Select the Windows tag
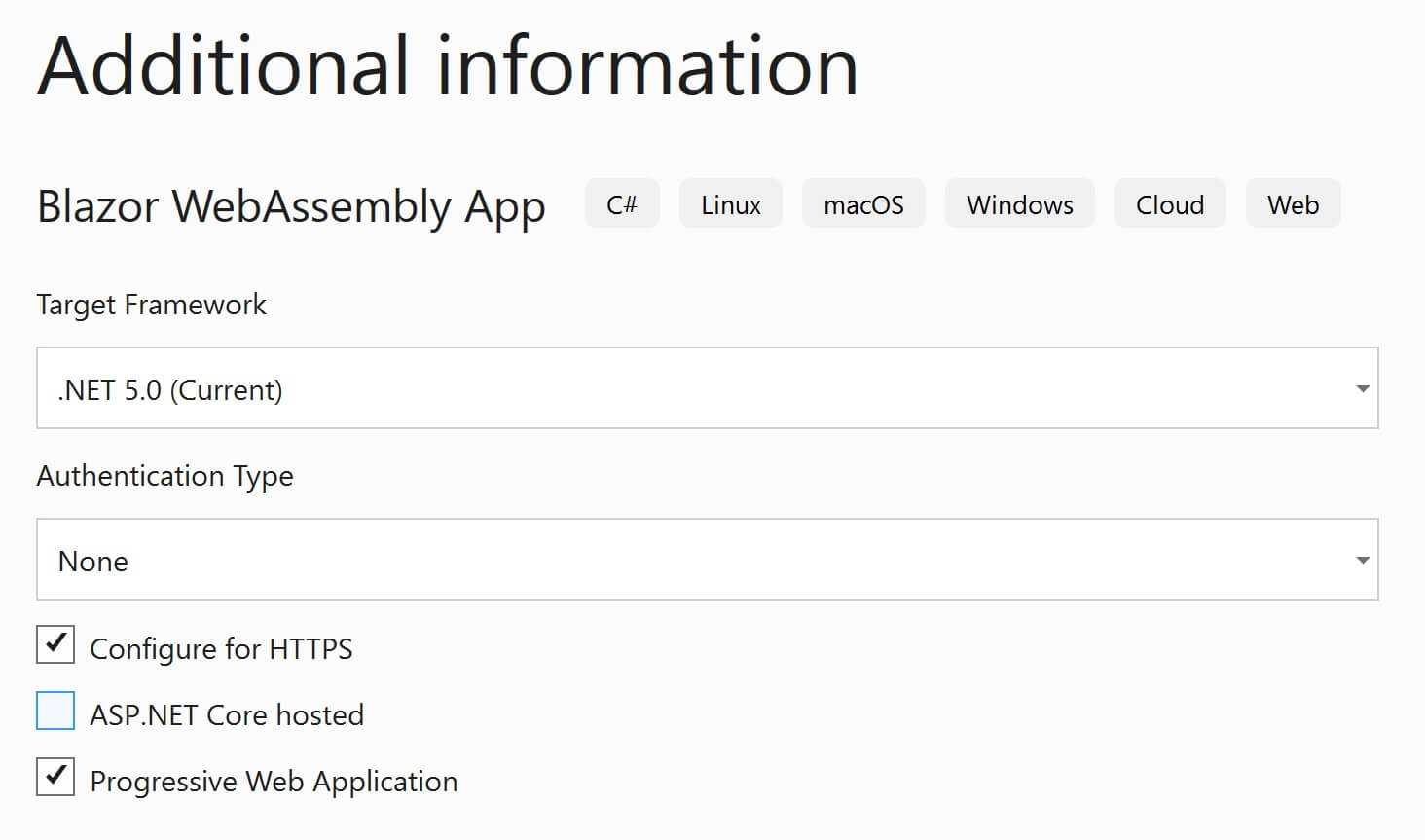This screenshot has width=1425, height=840. (1020, 204)
